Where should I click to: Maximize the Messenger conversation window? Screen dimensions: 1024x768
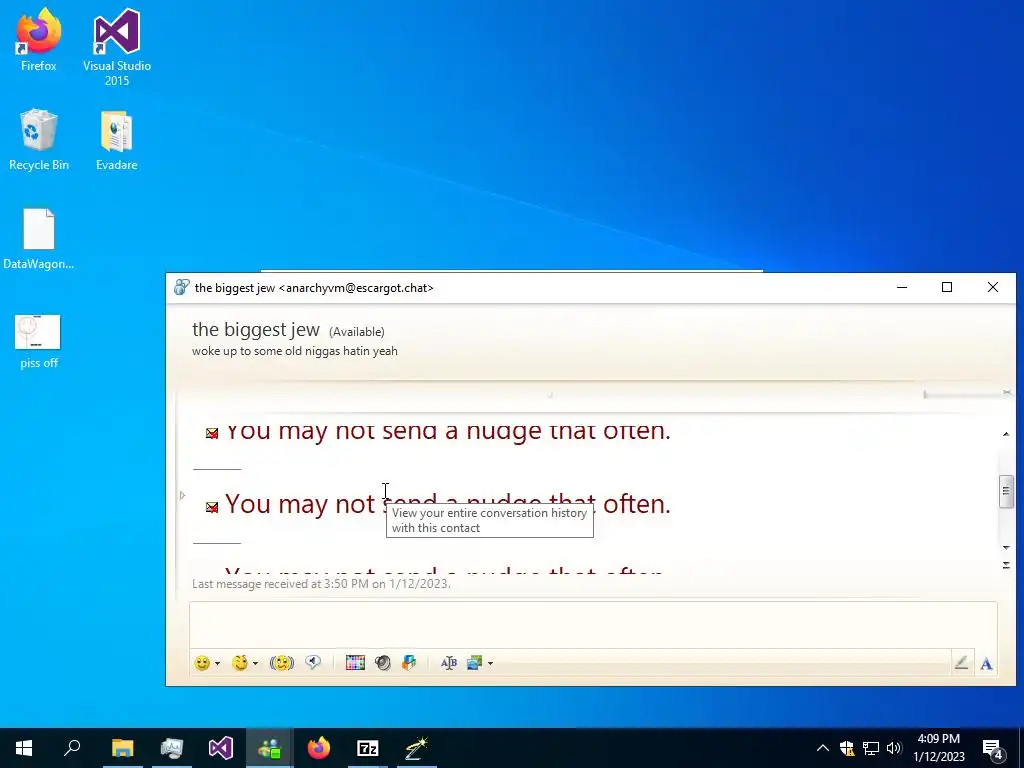point(947,287)
